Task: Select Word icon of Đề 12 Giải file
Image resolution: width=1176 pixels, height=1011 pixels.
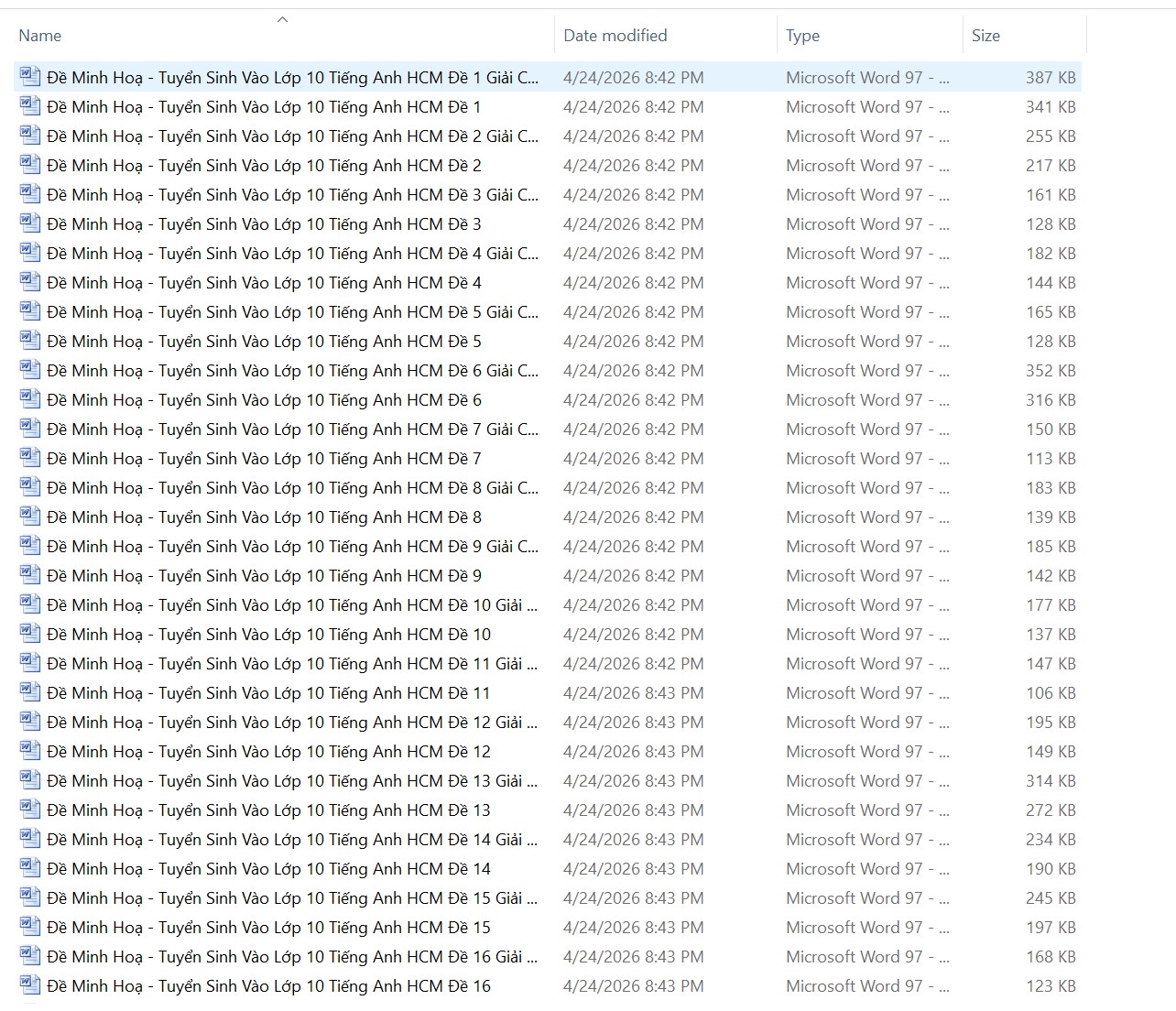Action: (30, 722)
